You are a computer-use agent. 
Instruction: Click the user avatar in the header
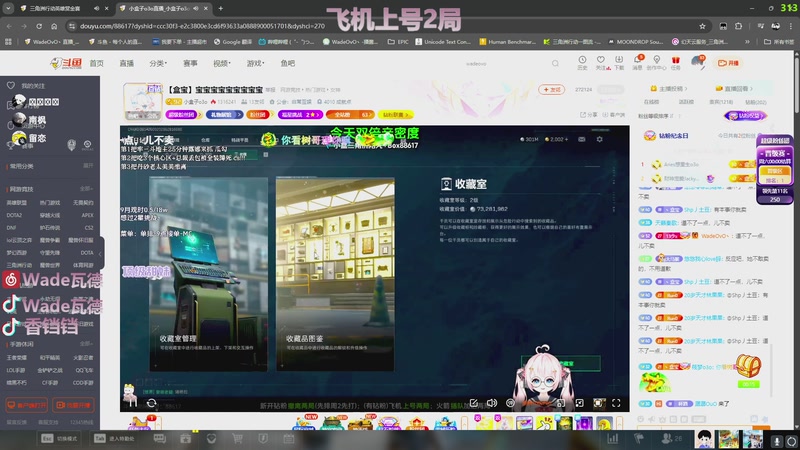coord(697,62)
